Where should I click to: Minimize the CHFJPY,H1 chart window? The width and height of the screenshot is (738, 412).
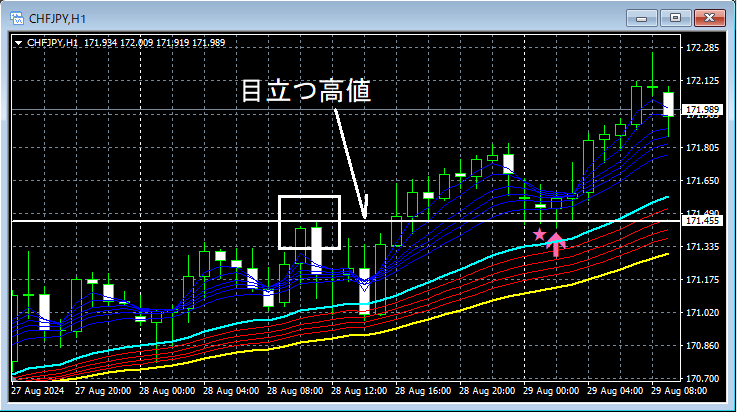point(641,18)
